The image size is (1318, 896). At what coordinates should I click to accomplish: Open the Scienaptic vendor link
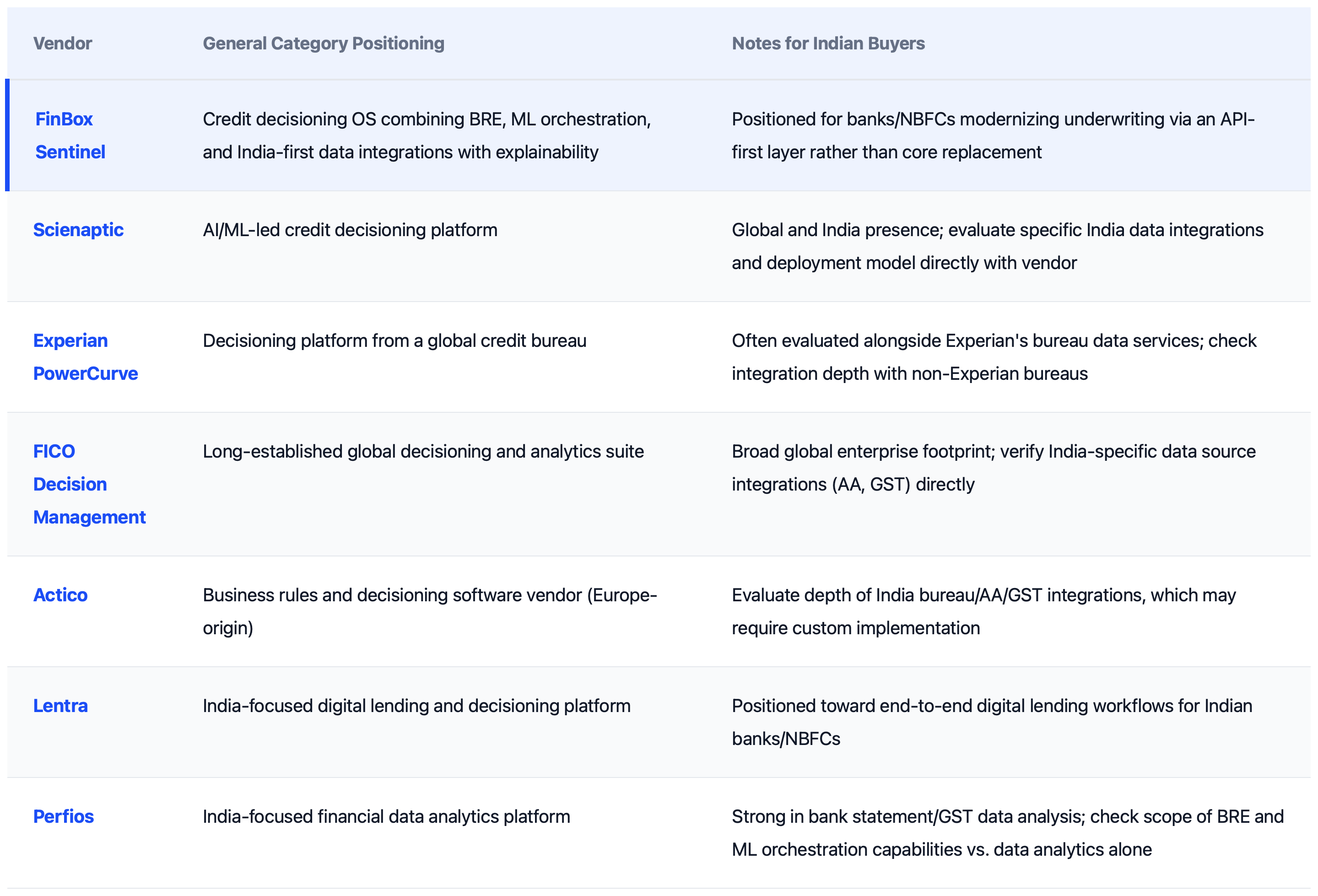coord(78,230)
